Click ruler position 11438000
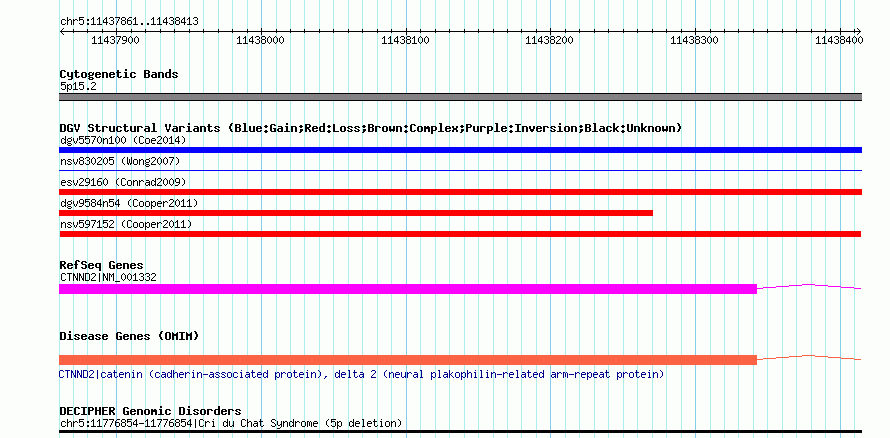 [261, 40]
